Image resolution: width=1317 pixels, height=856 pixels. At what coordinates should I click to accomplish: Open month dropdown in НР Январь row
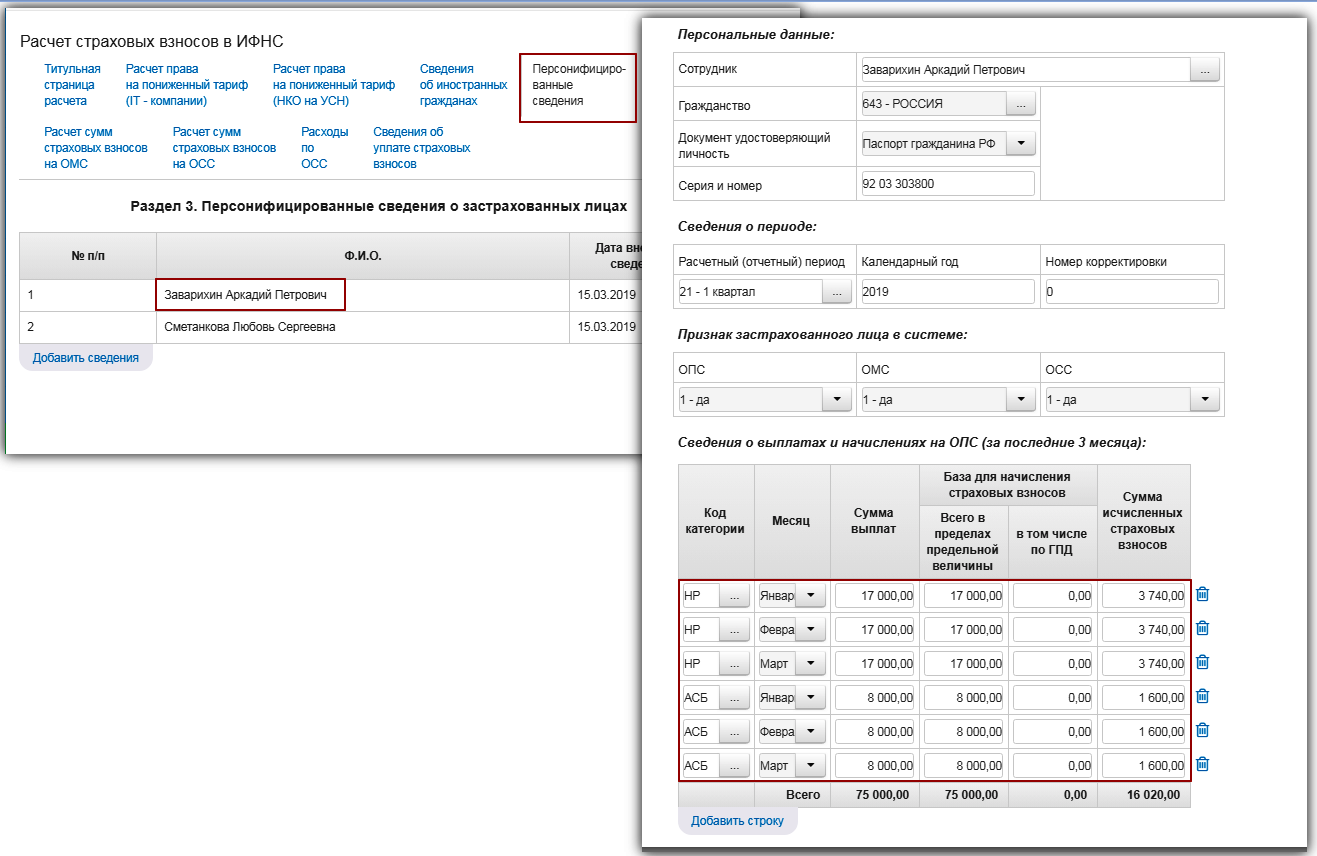pos(810,596)
